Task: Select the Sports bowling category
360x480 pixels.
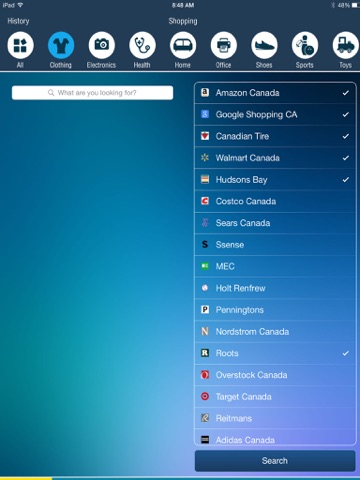Action: [305, 45]
